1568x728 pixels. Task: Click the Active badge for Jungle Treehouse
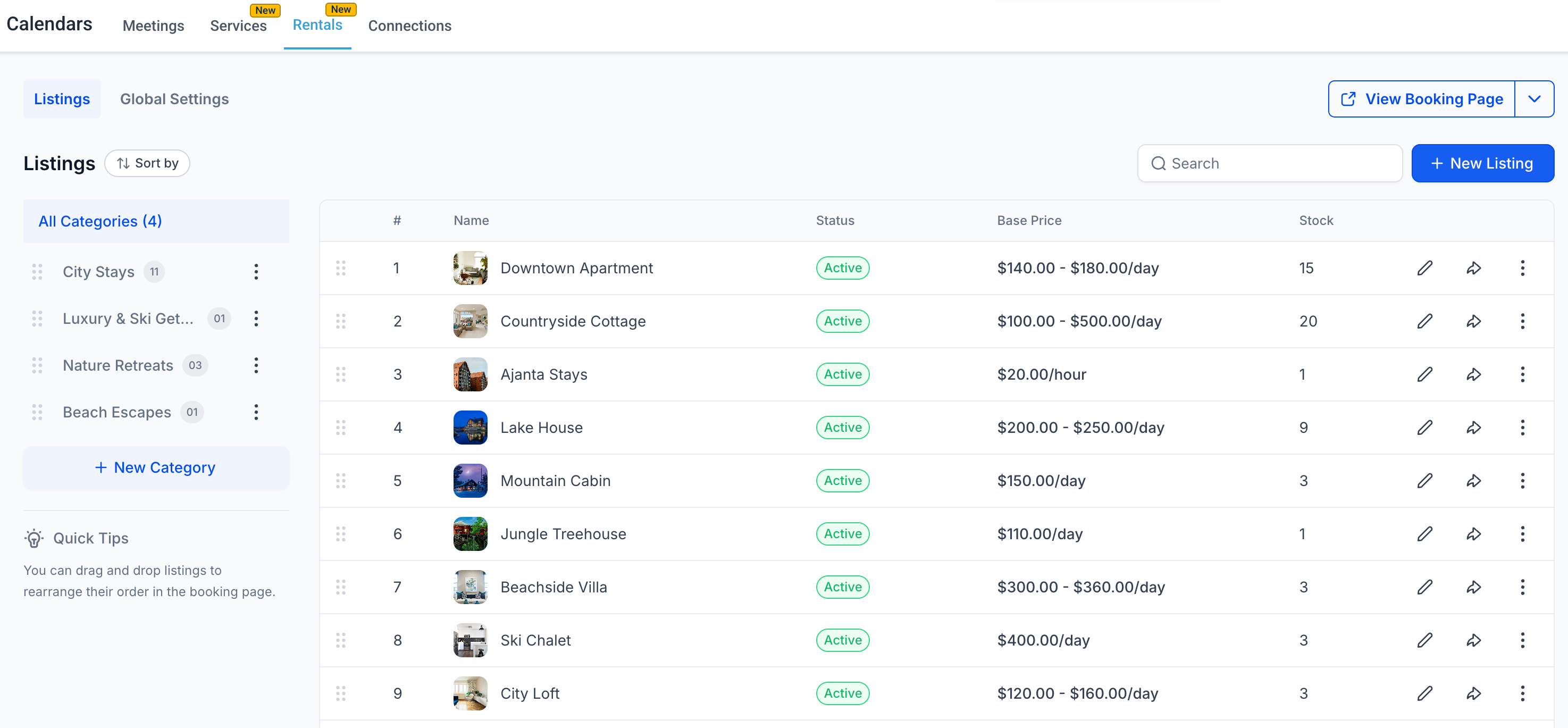(842, 534)
